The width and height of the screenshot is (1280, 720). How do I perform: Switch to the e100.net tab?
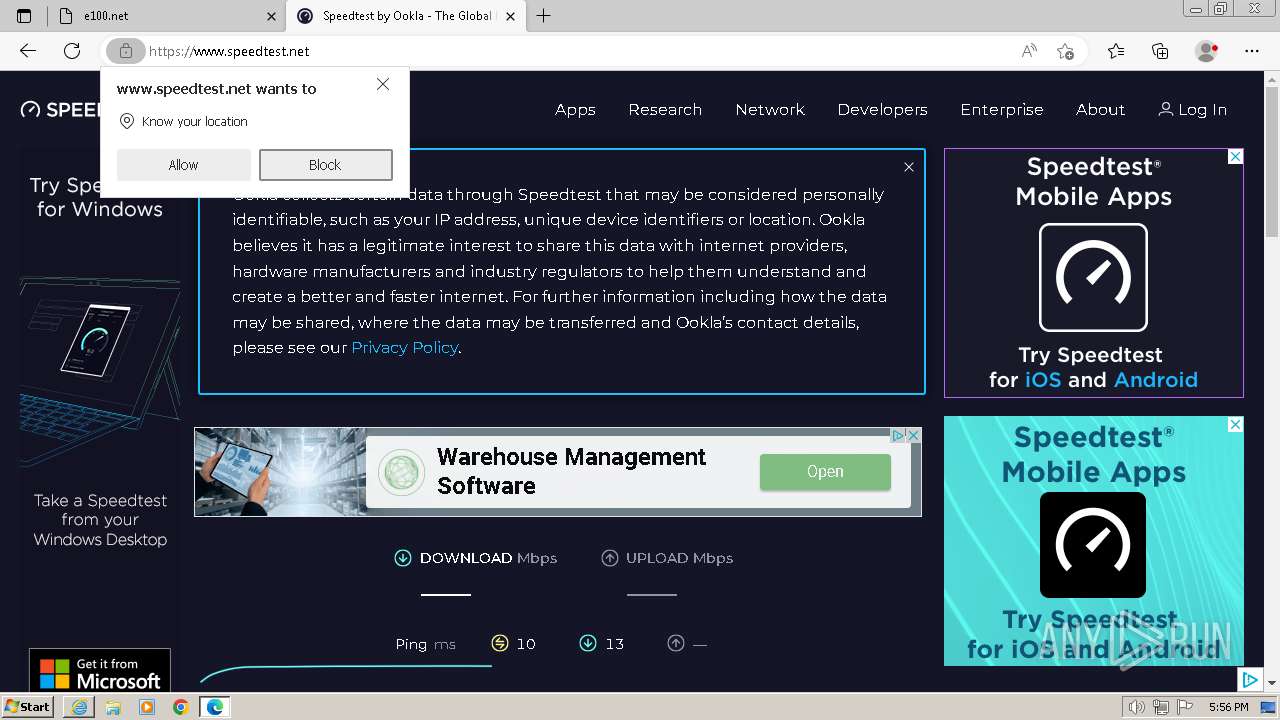click(x=165, y=16)
